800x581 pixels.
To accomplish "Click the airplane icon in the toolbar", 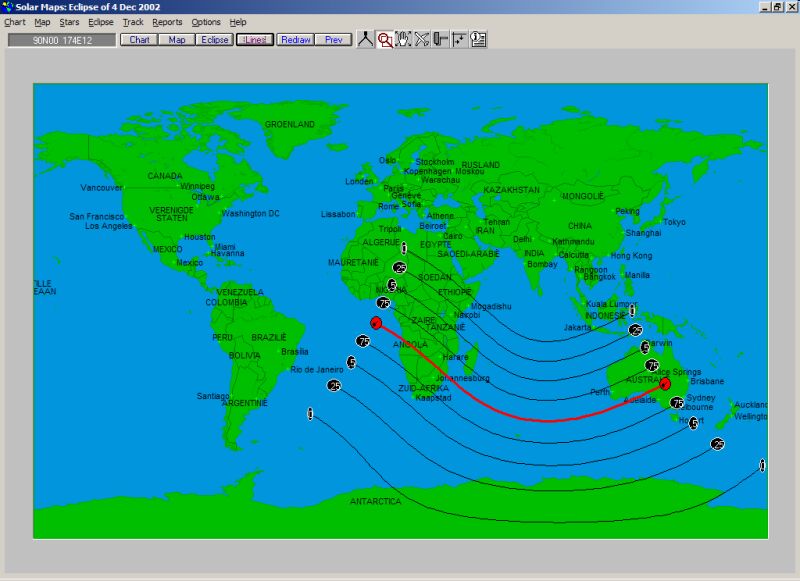I will pos(422,40).
